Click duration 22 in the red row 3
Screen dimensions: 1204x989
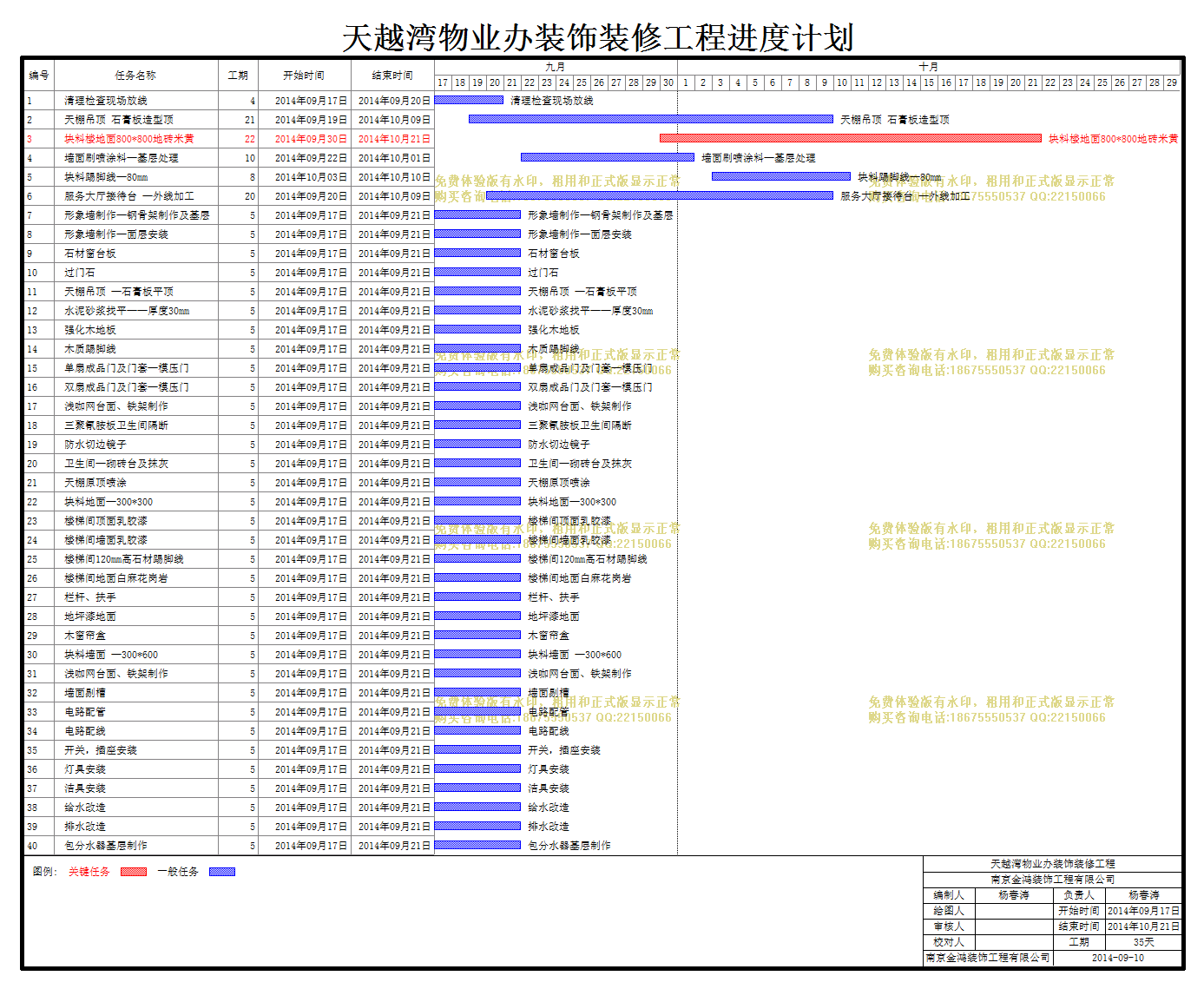click(250, 139)
